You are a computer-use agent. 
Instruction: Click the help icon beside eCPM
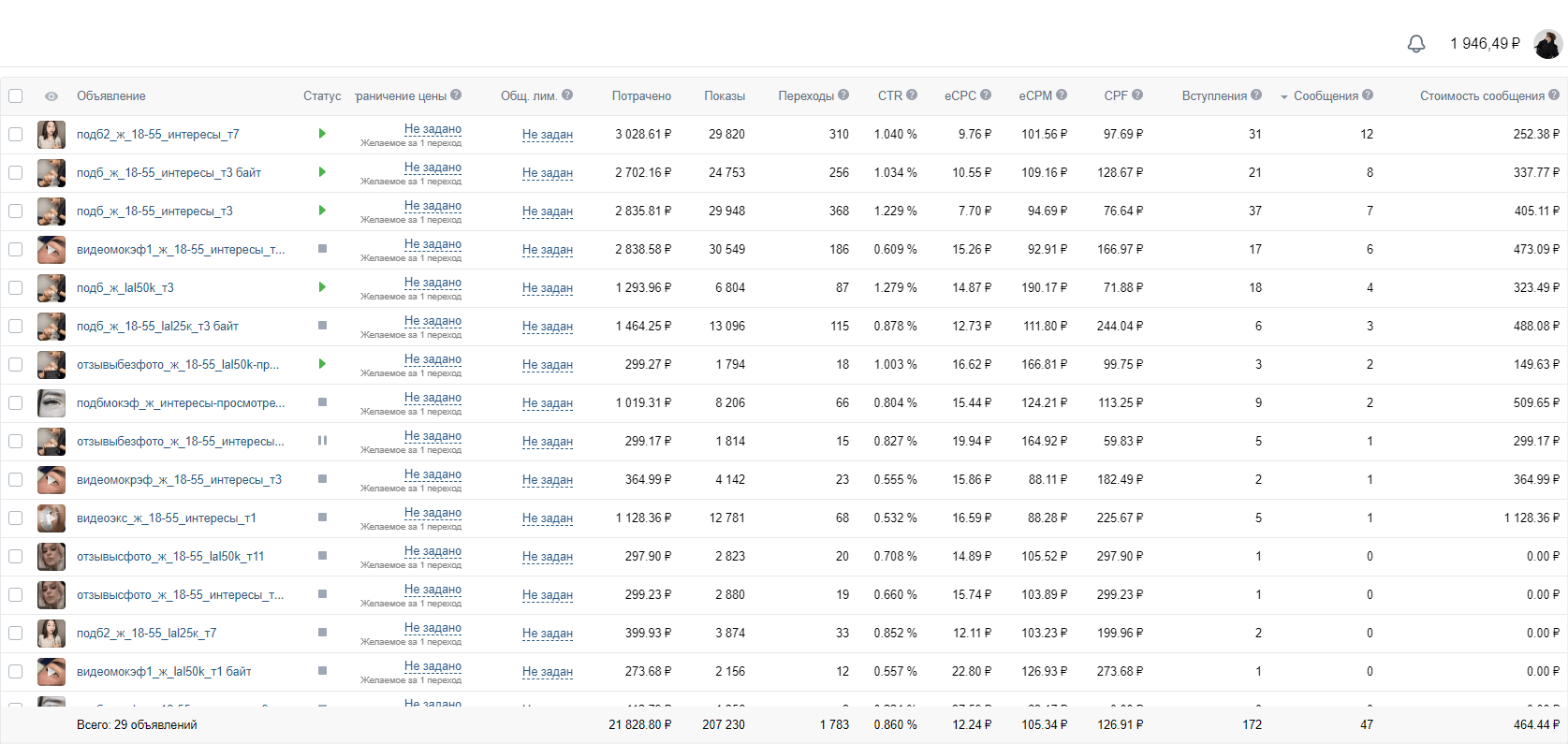pyautogui.click(x=1062, y=95)
